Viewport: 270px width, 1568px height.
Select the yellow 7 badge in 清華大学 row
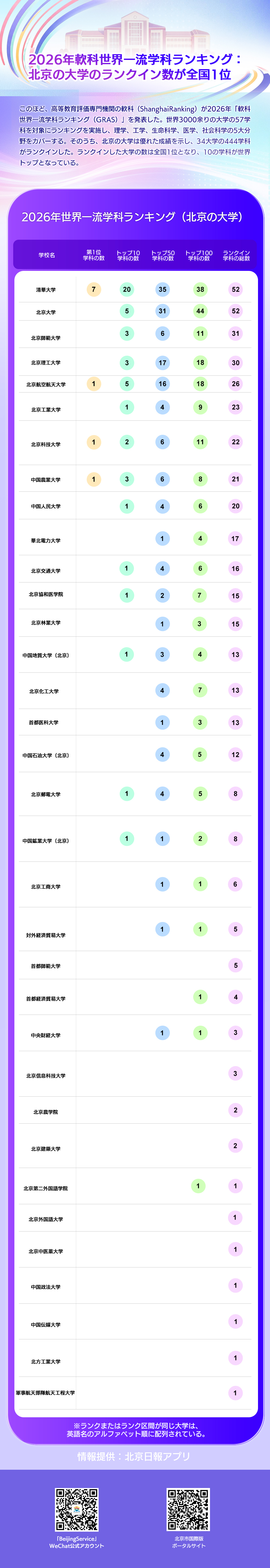click(93, 290)
